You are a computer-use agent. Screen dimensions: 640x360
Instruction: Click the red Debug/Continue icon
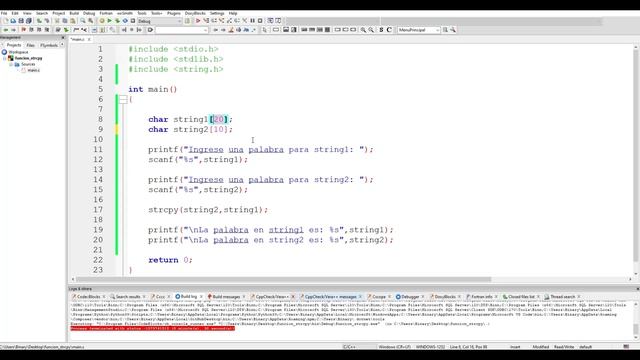198,21
